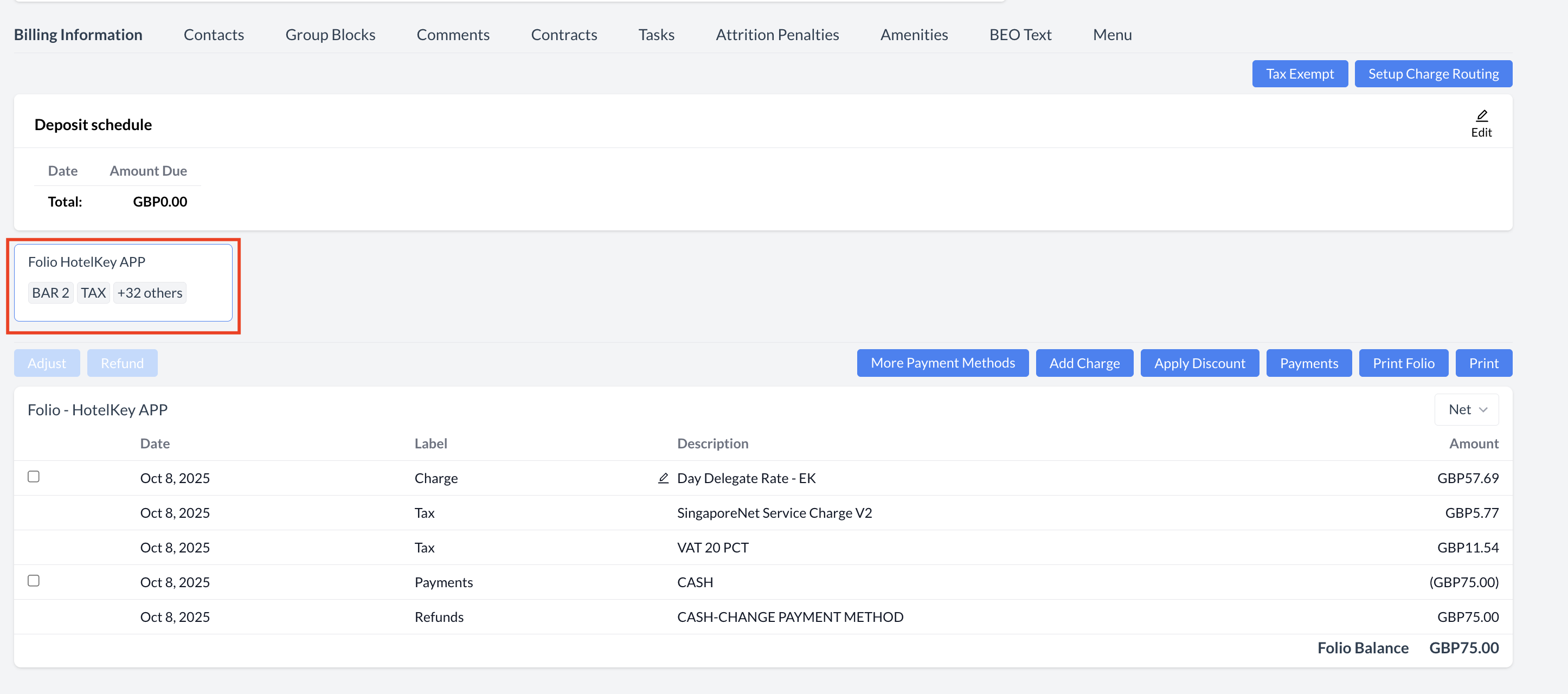Screen dimensions: 1568x694
Task: Click pencil icon beside Day Delegate Rate
Action: coord(663,479)
